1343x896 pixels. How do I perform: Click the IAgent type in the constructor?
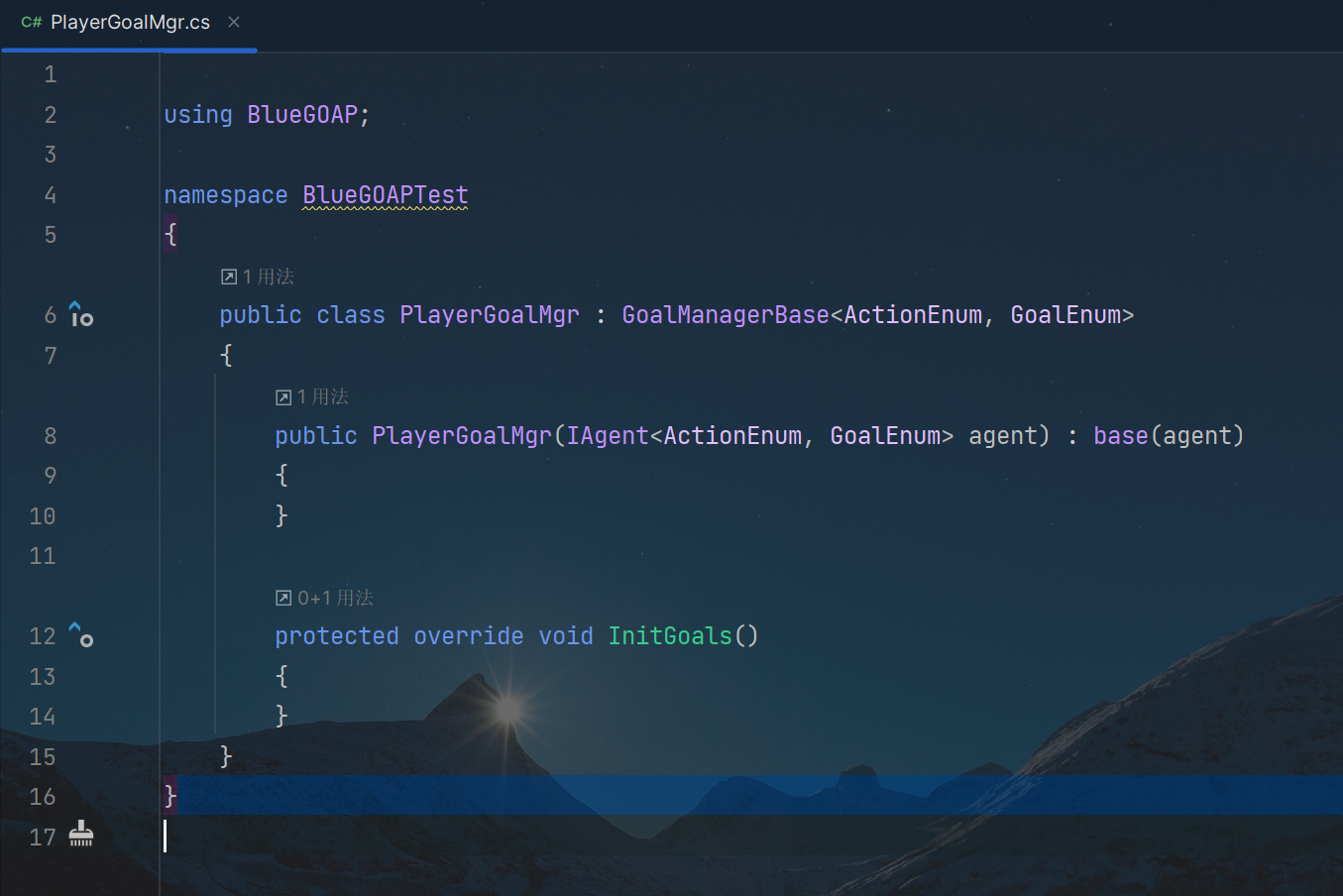(607, 436)
